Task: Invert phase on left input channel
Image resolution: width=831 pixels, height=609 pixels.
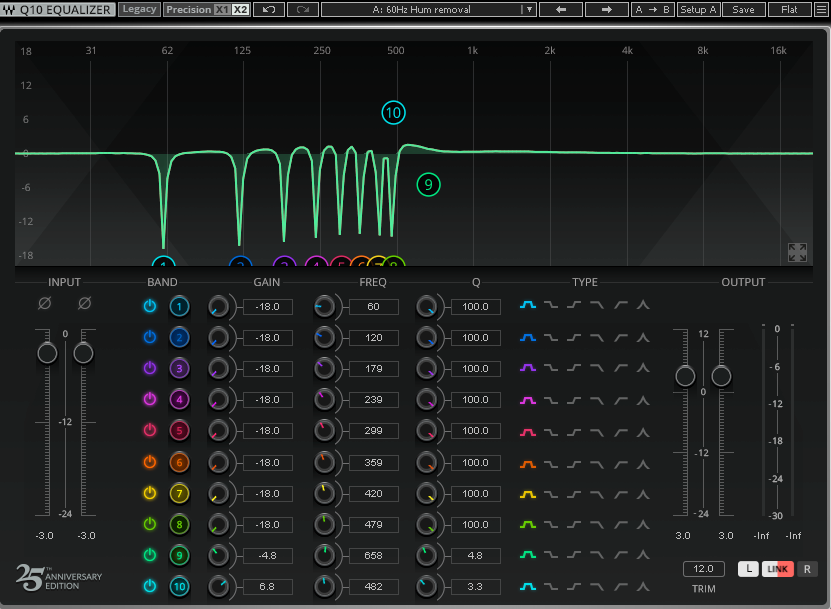Action: 45,303
